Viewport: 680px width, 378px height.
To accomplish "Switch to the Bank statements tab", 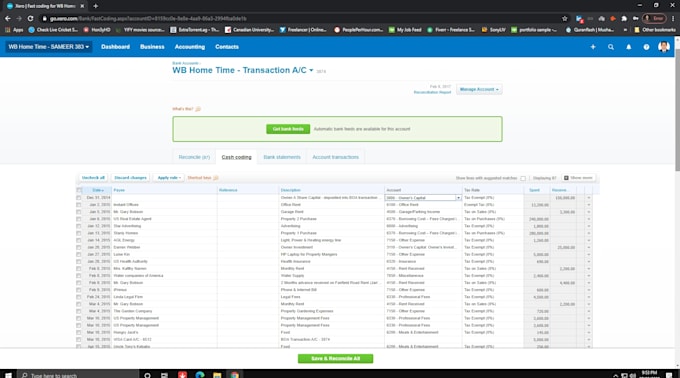I will [282, 157].
